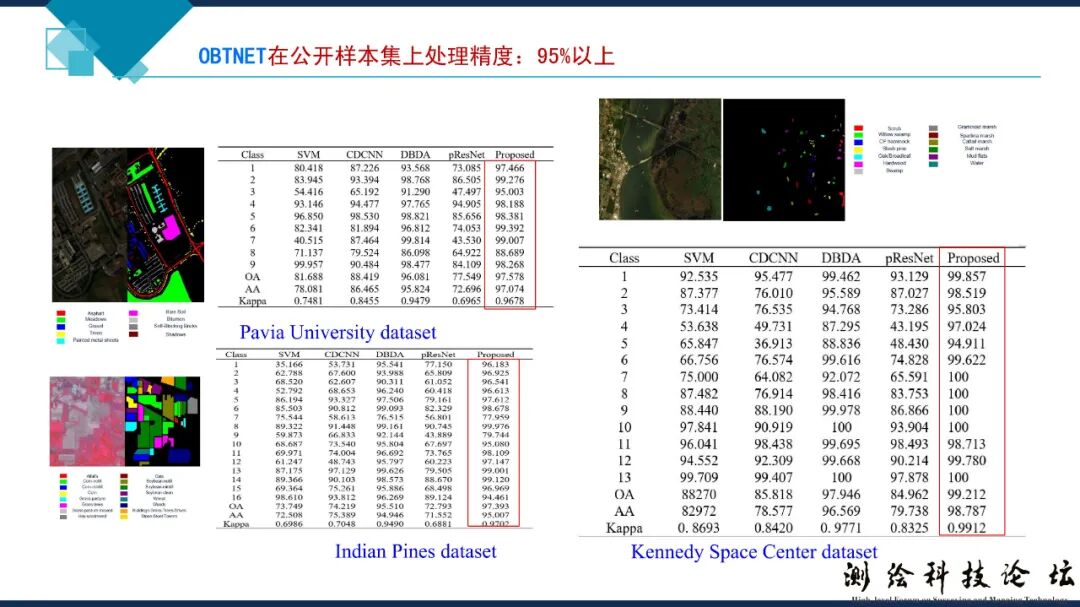Click red Asphalt swatch in Pavia legend
The width and height of the screenshot is (1080, 607).
point(61,313)
